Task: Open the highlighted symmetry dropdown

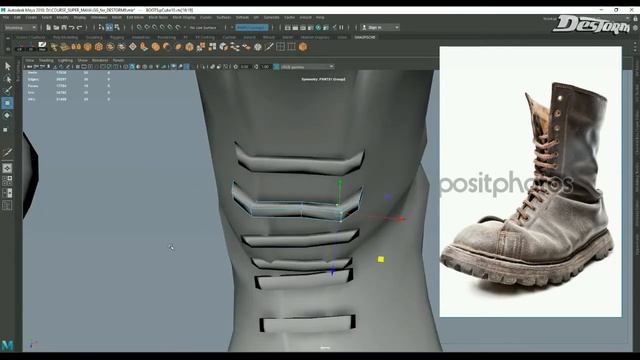Action: (x=252, y=27)
